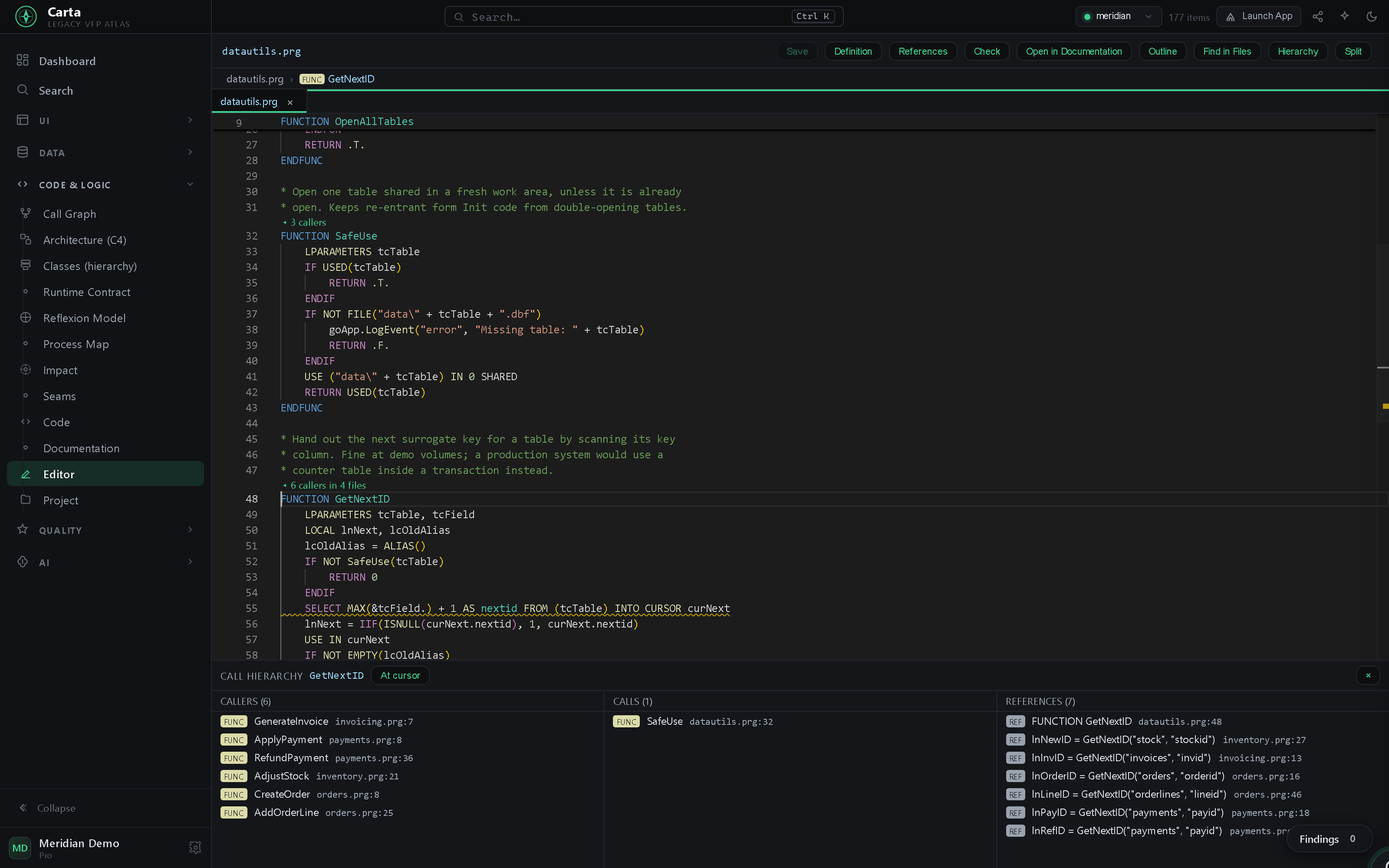Close the Call Hierarchy panel
Viewport: 1389px width, 868px height.
(x=1368, y=676)
